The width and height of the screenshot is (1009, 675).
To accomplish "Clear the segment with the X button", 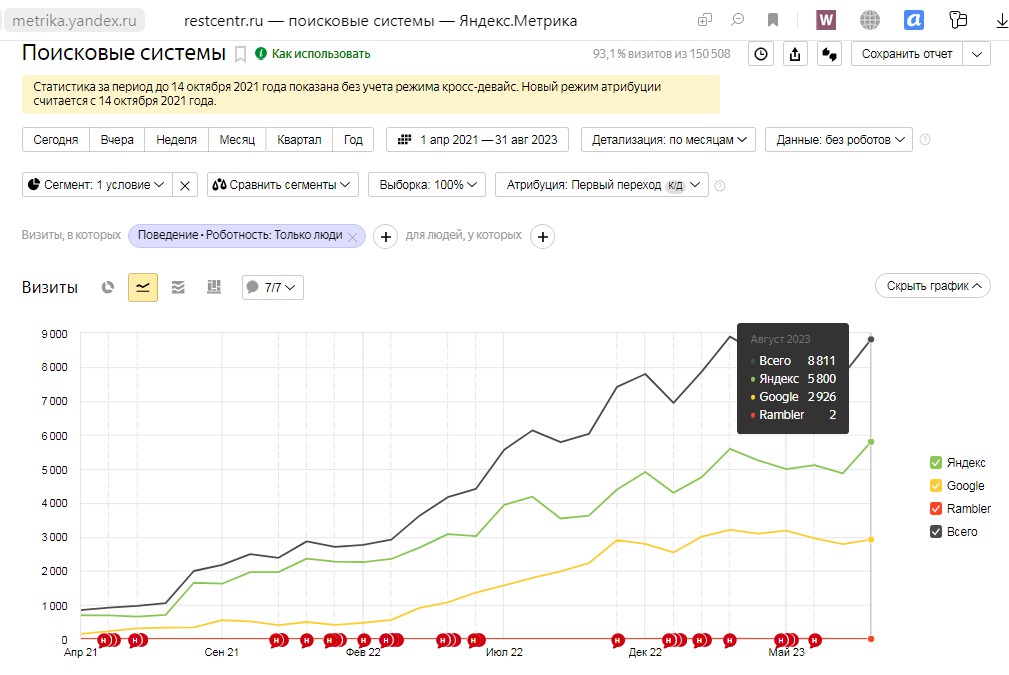I will (x=185, y=185).
